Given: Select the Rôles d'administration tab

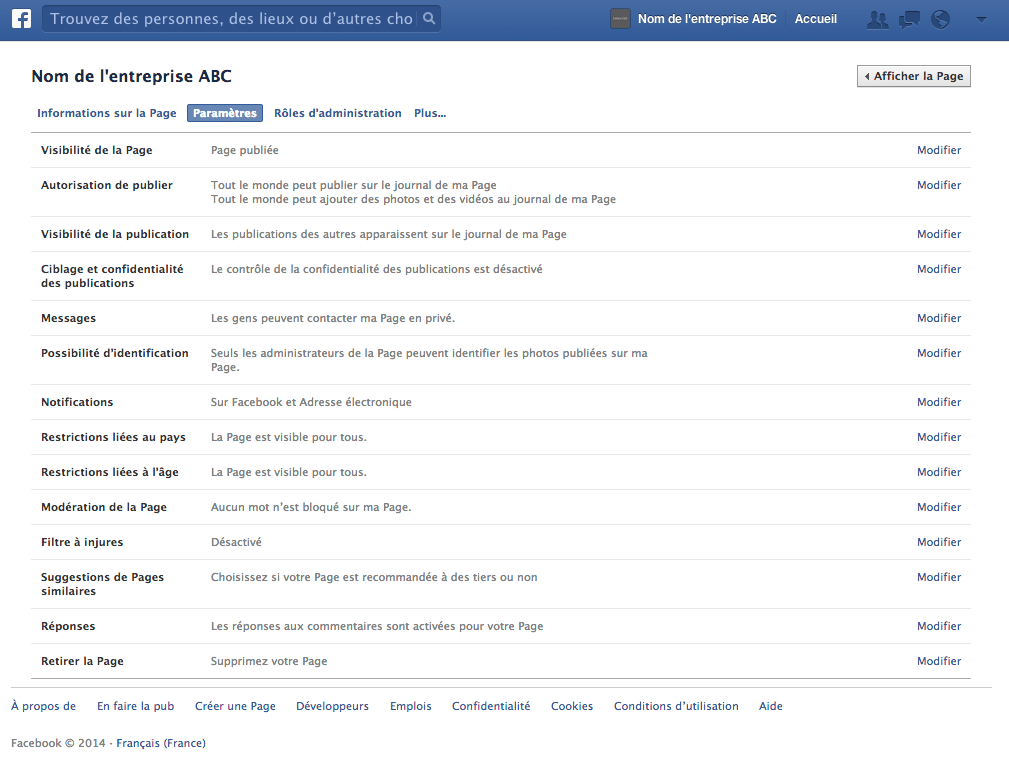Looking at the screenshot, I should click(338, 113).
